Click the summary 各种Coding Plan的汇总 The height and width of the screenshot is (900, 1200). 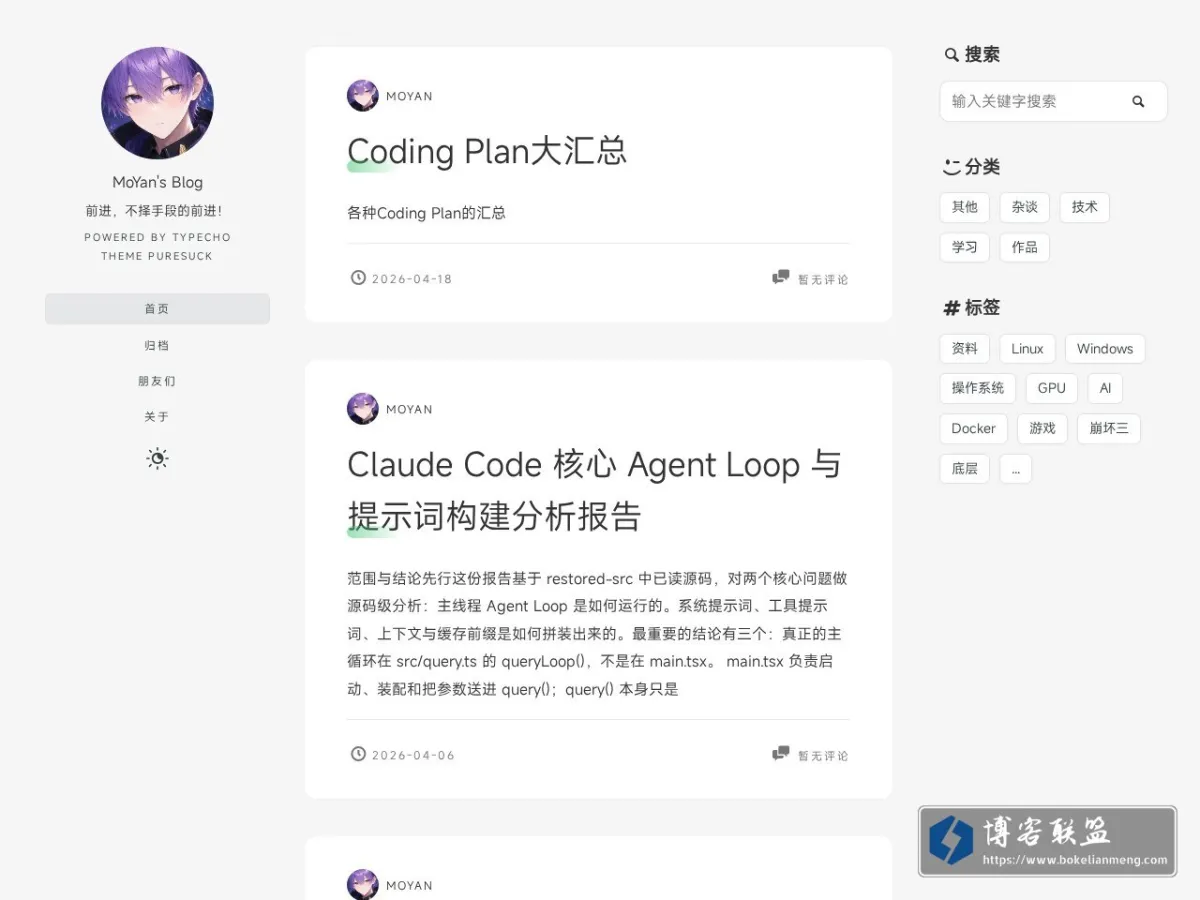[426, 213]
